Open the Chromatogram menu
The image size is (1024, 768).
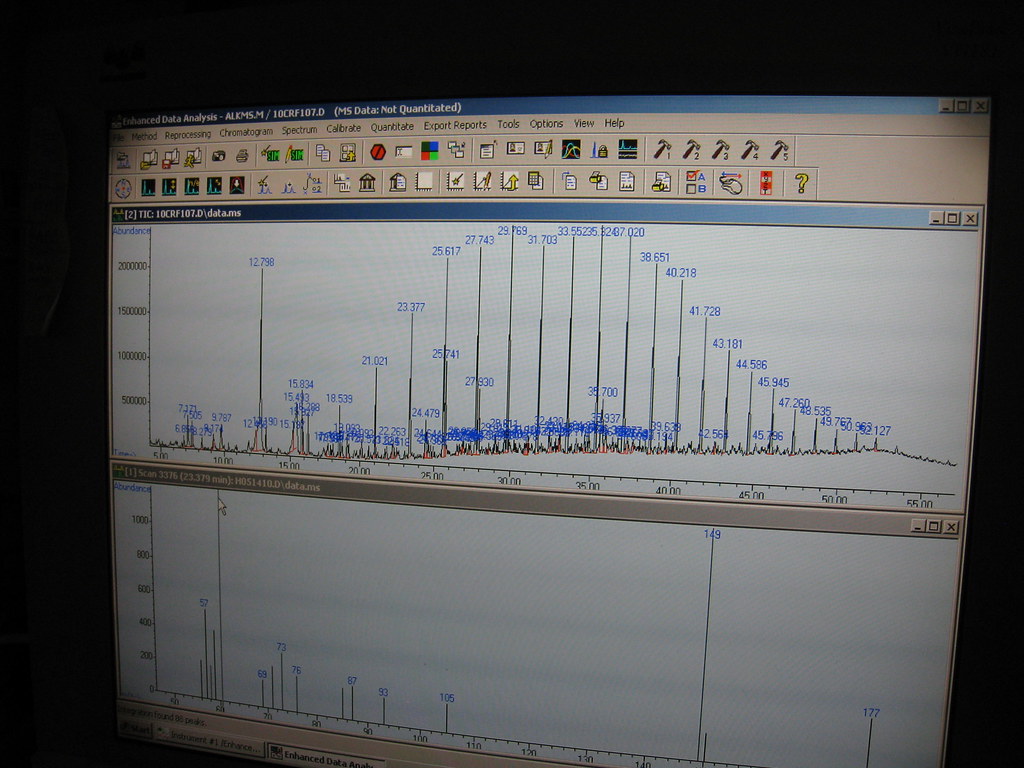pos(245,132)
